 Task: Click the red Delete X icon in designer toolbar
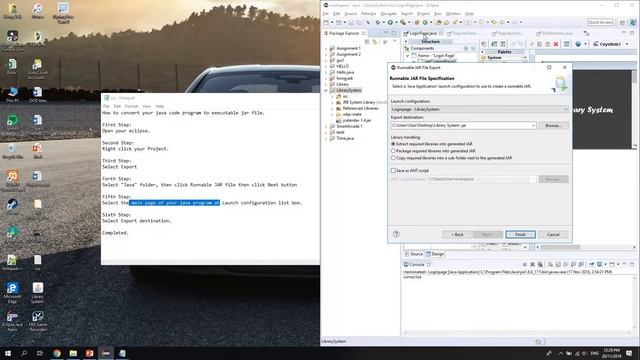pyautogui.click(x=556, y=44)
